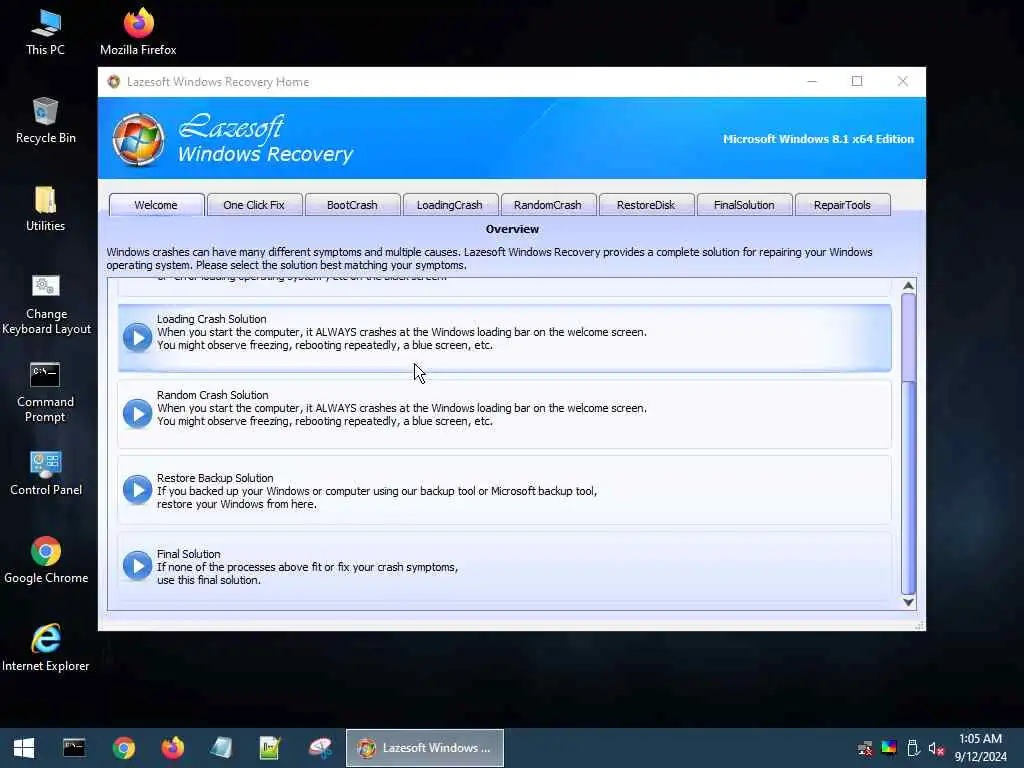Click play arrow for Final Solution
The height and width of the screenshot is (768, 1024).
tap(137, 566)
